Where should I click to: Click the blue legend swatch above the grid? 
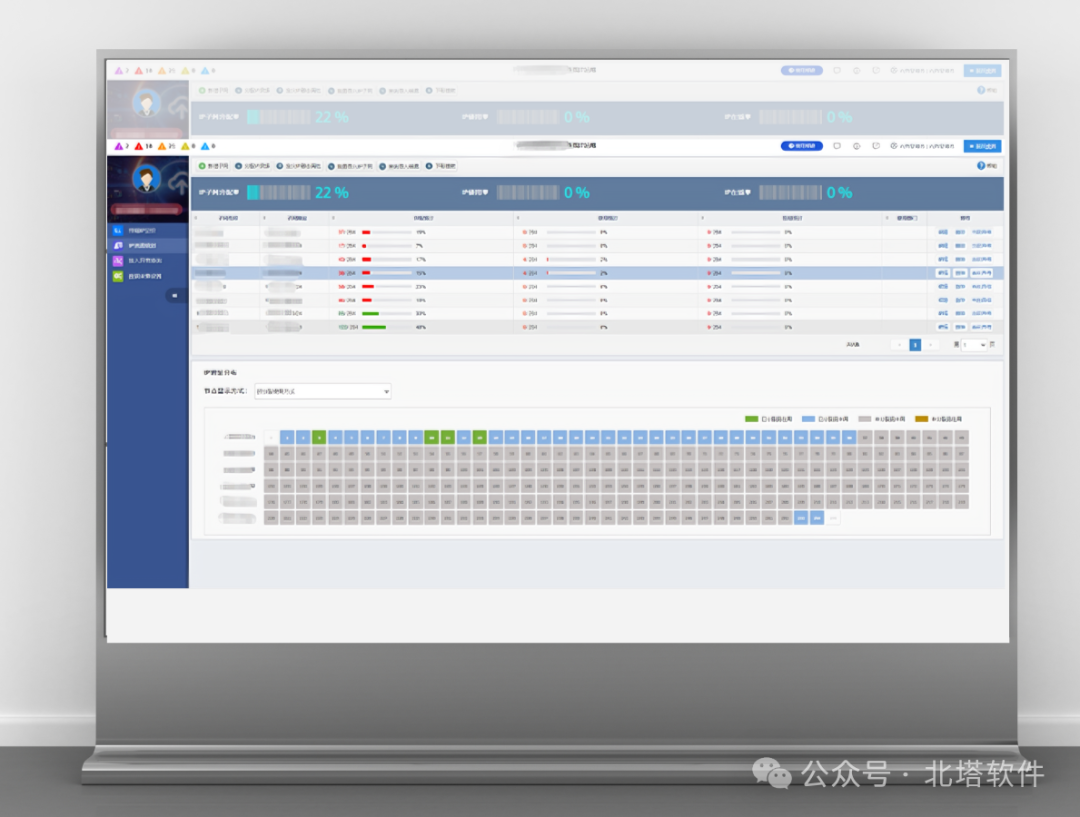point(808,419)
